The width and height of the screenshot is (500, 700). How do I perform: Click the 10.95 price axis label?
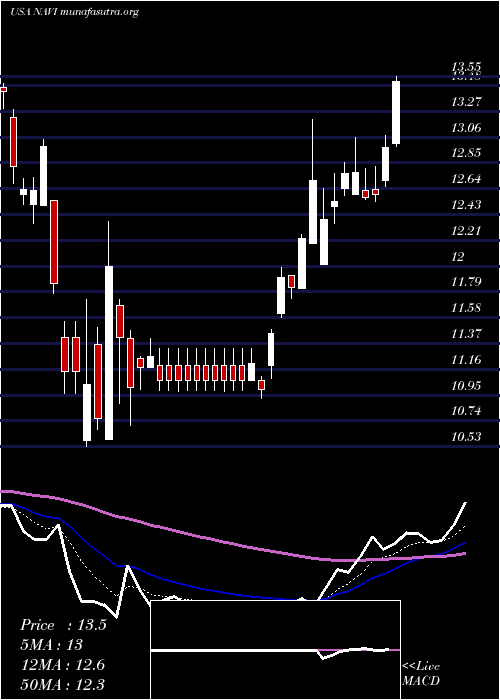tap(466, 386)
